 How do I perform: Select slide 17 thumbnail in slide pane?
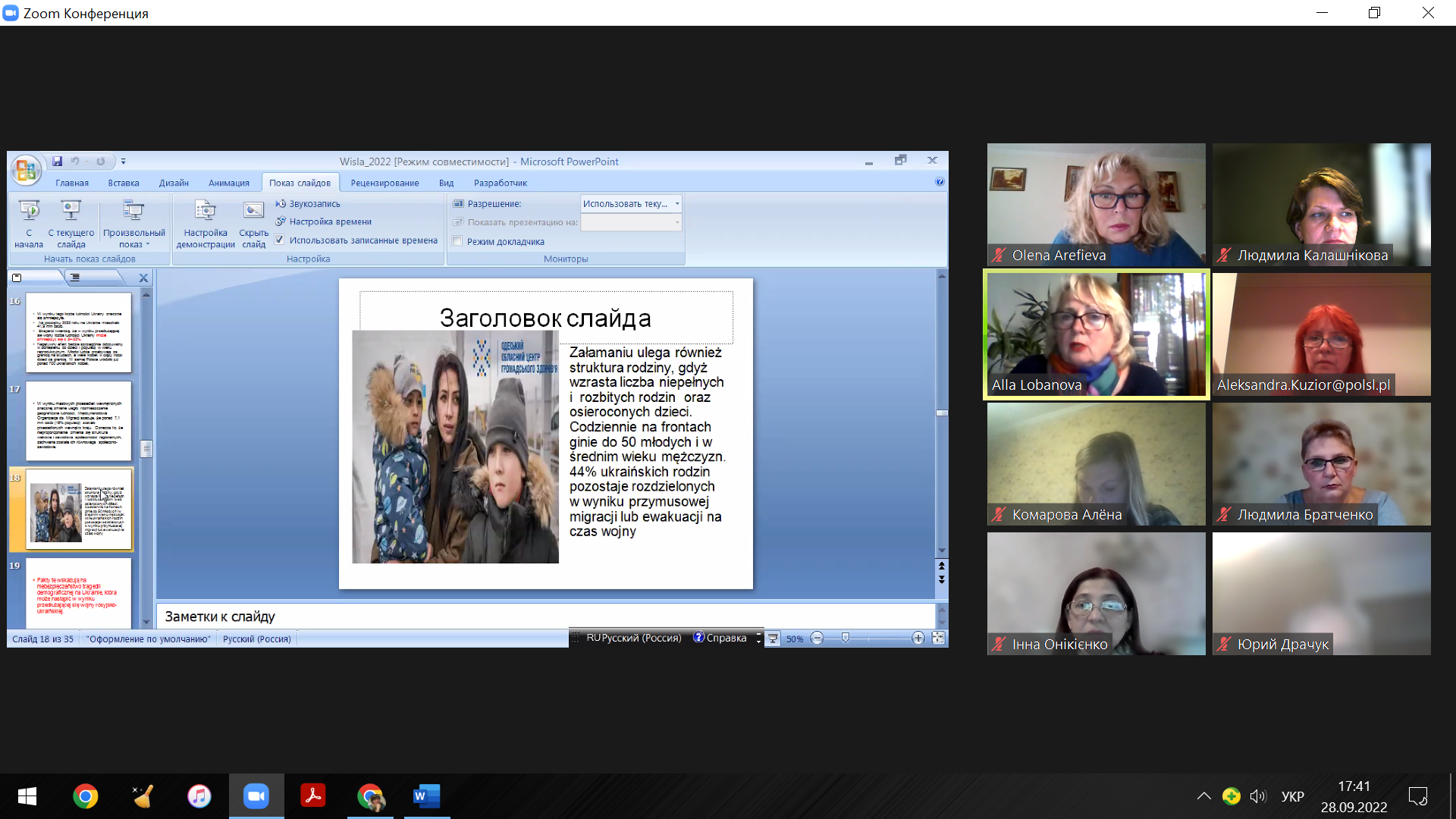point(79,422)
